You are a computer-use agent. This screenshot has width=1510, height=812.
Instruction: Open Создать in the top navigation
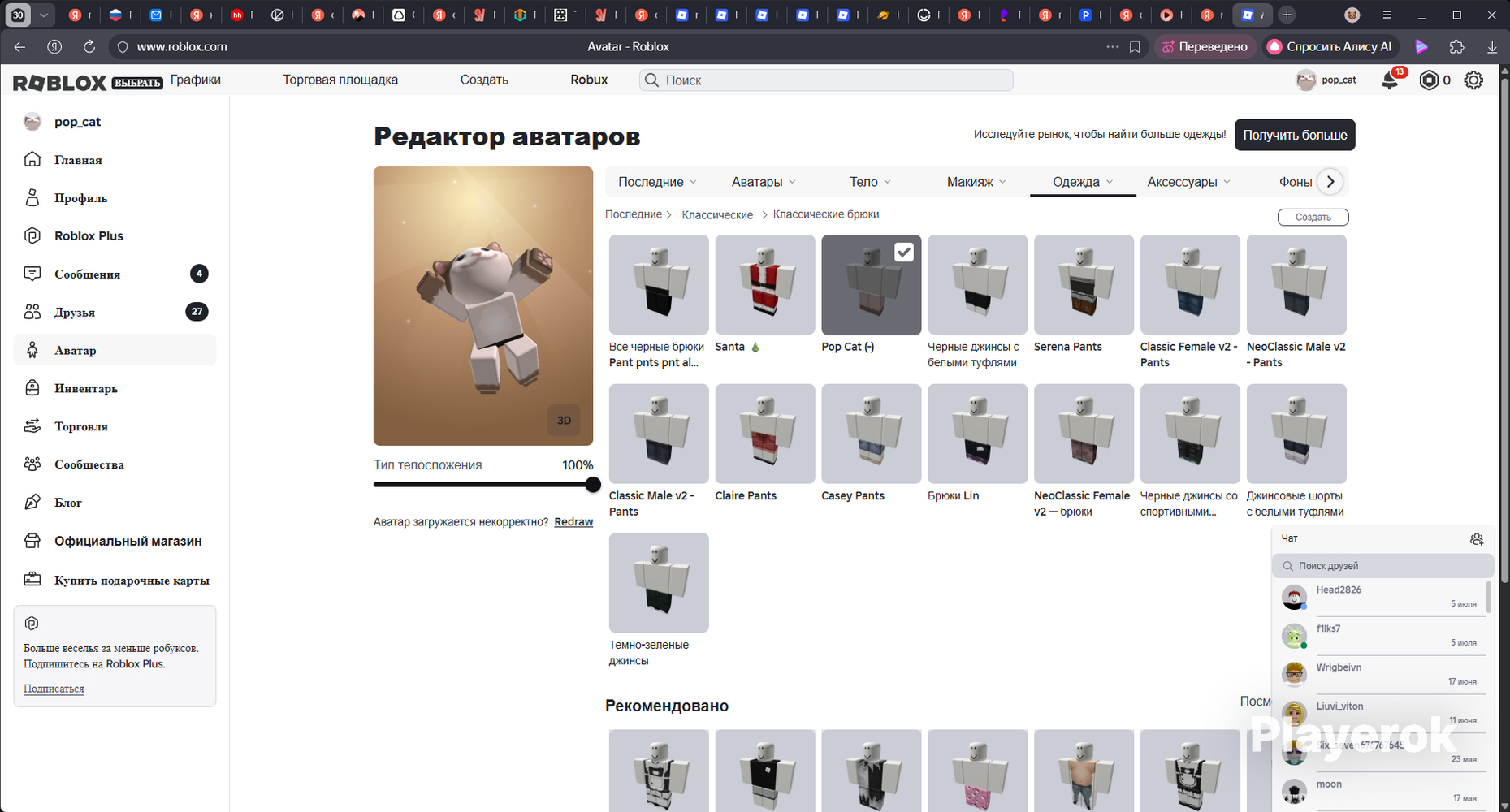click(x=484, y=80)
